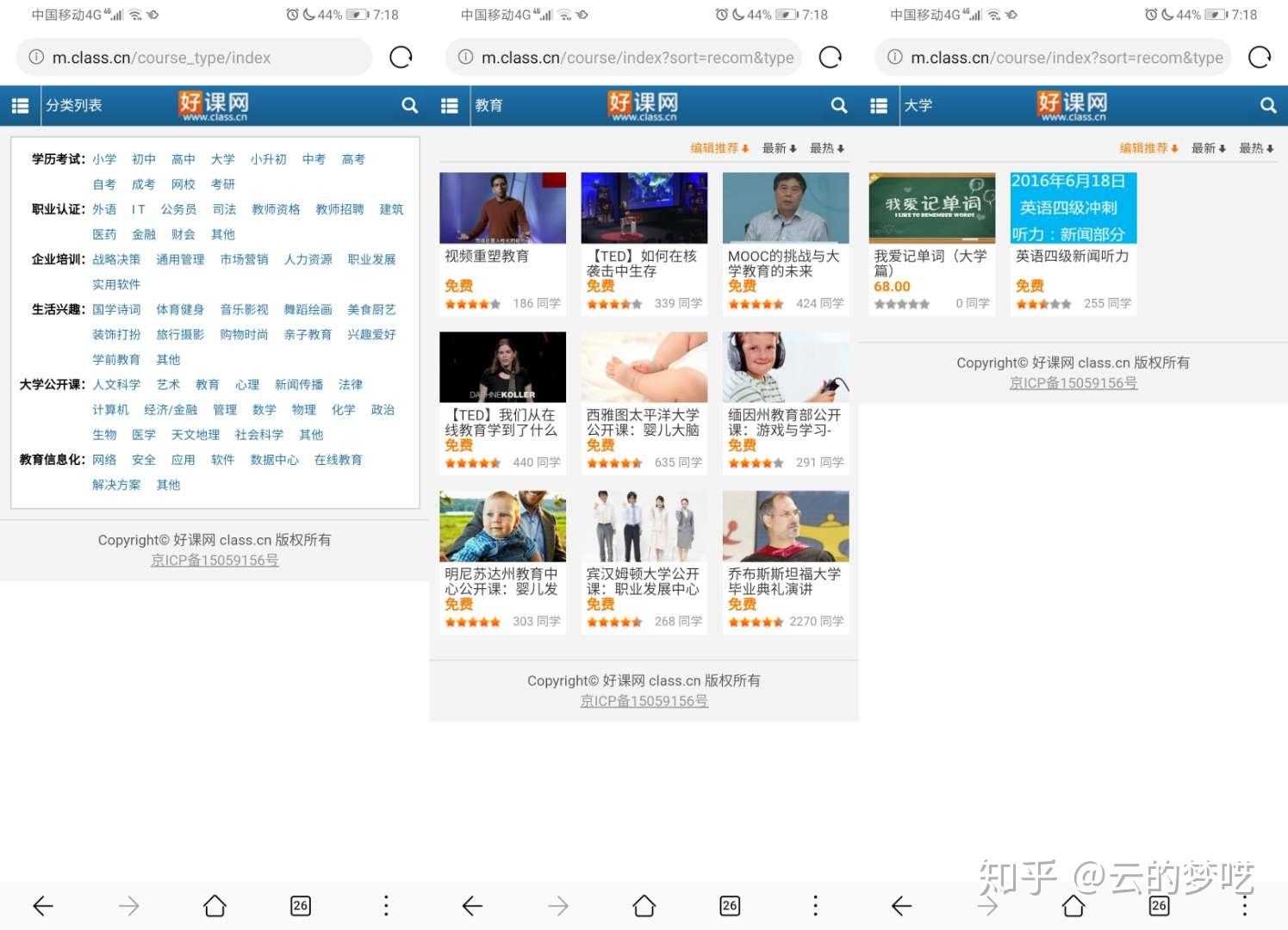Tap the 好课网 site logo

coord(215,103)
